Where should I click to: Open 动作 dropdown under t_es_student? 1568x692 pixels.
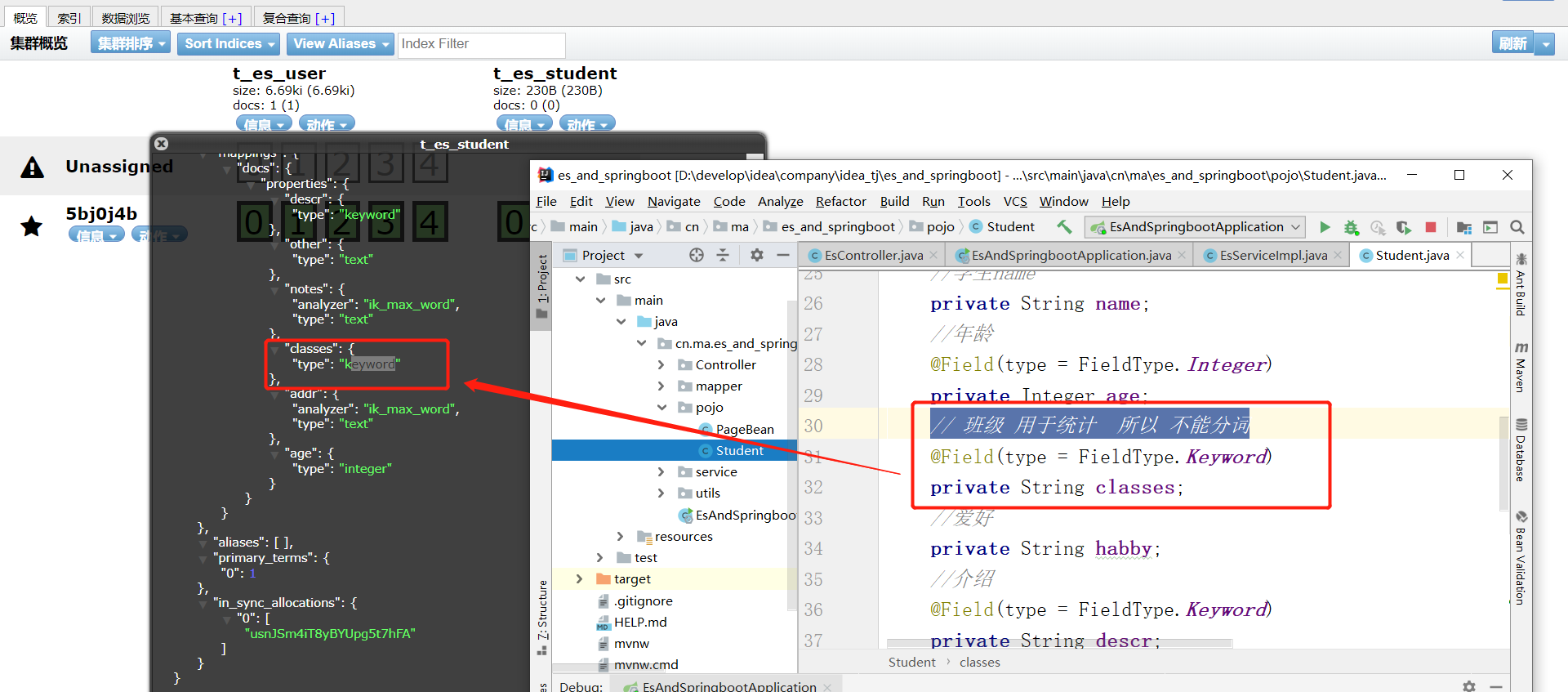[587, 124]
